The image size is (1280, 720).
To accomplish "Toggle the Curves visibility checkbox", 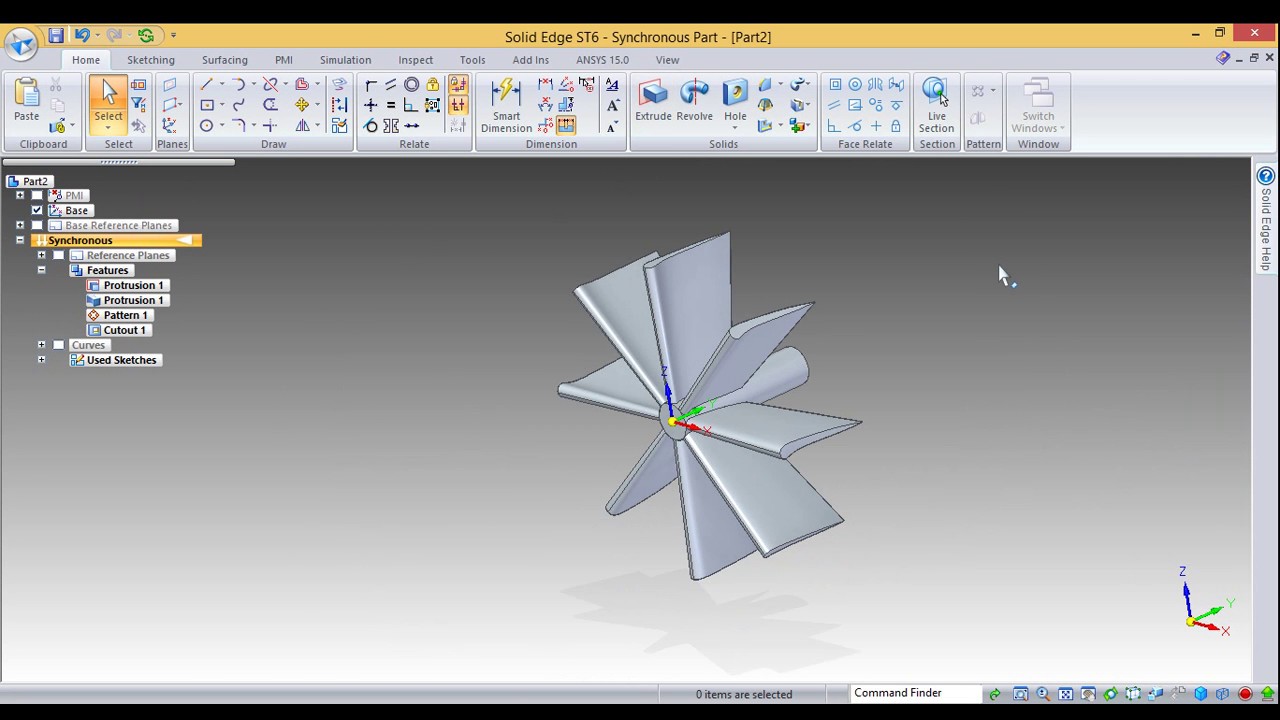I will click(x=59, y=345).
